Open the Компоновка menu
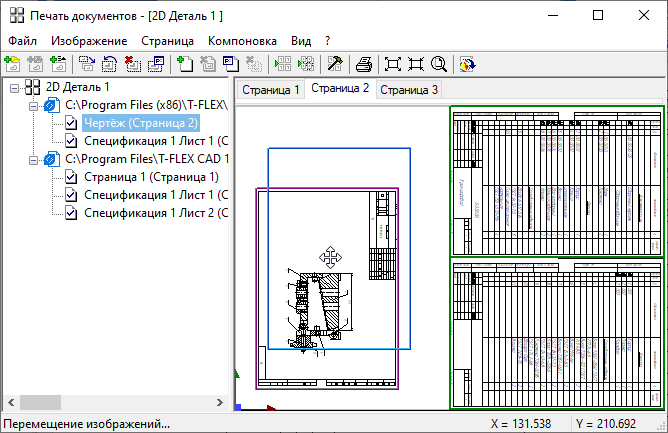The width and height of the screenshot is (668, 433). (242, 41)
